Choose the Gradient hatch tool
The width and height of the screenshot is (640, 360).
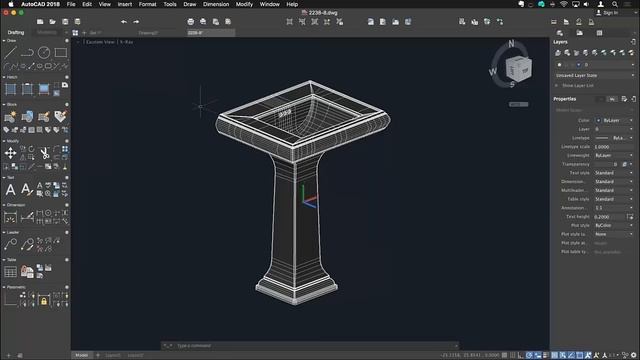coord(44,89)
